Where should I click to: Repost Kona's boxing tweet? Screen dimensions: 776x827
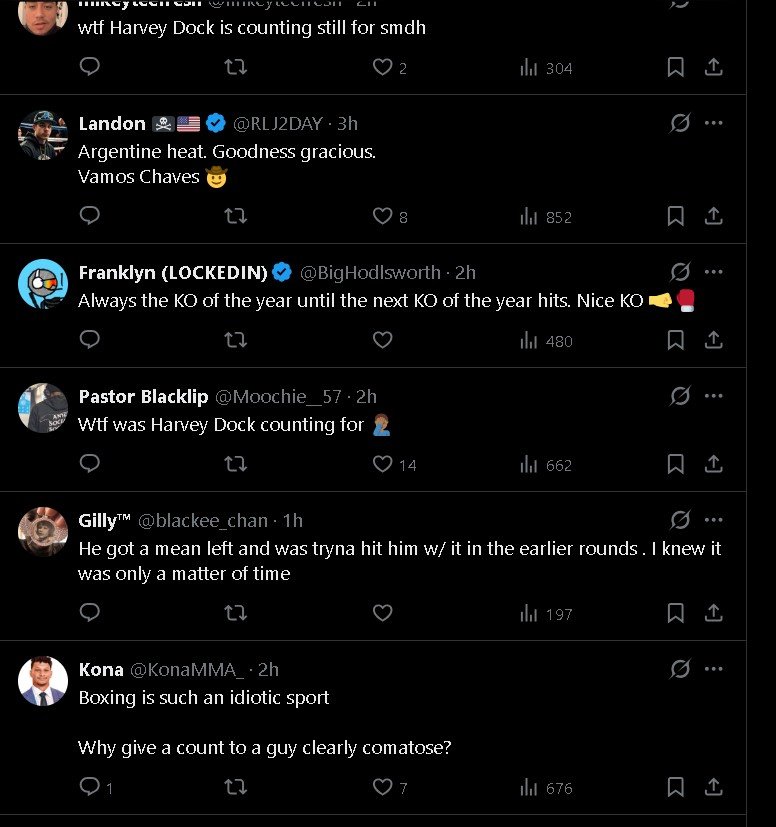[x=236, y=787]
